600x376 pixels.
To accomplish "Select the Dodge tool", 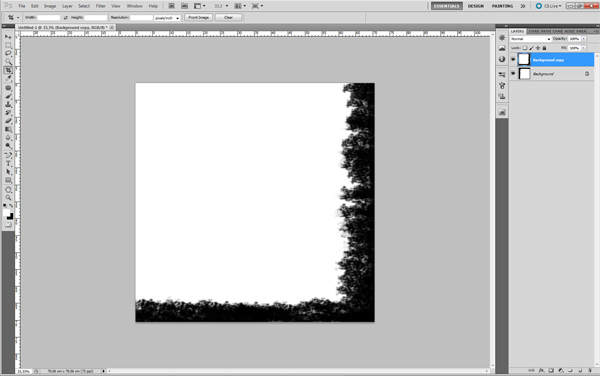I will tap(8, 146).
